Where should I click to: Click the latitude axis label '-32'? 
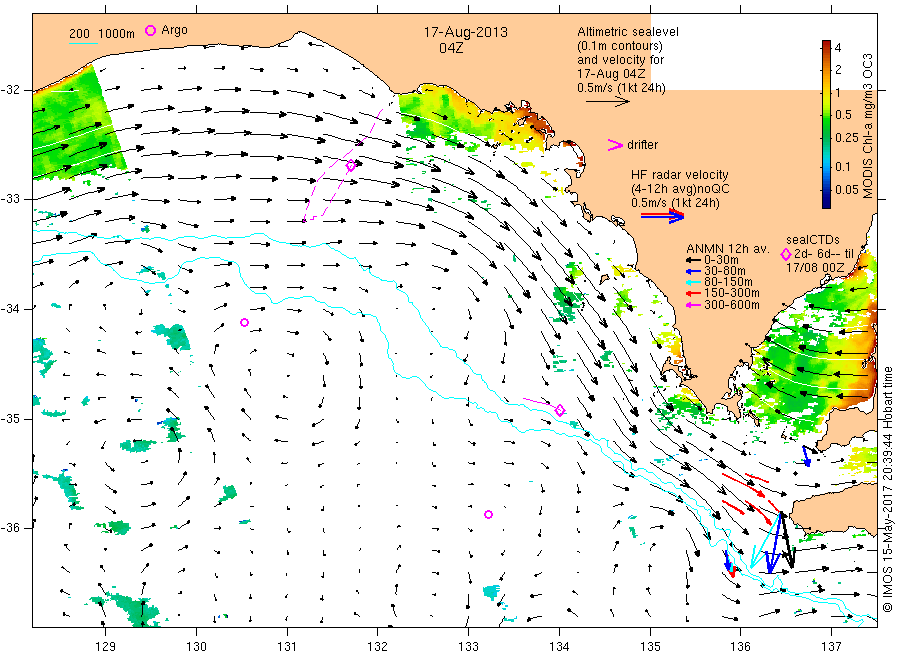pyautogui.click(x=10, y=90)
